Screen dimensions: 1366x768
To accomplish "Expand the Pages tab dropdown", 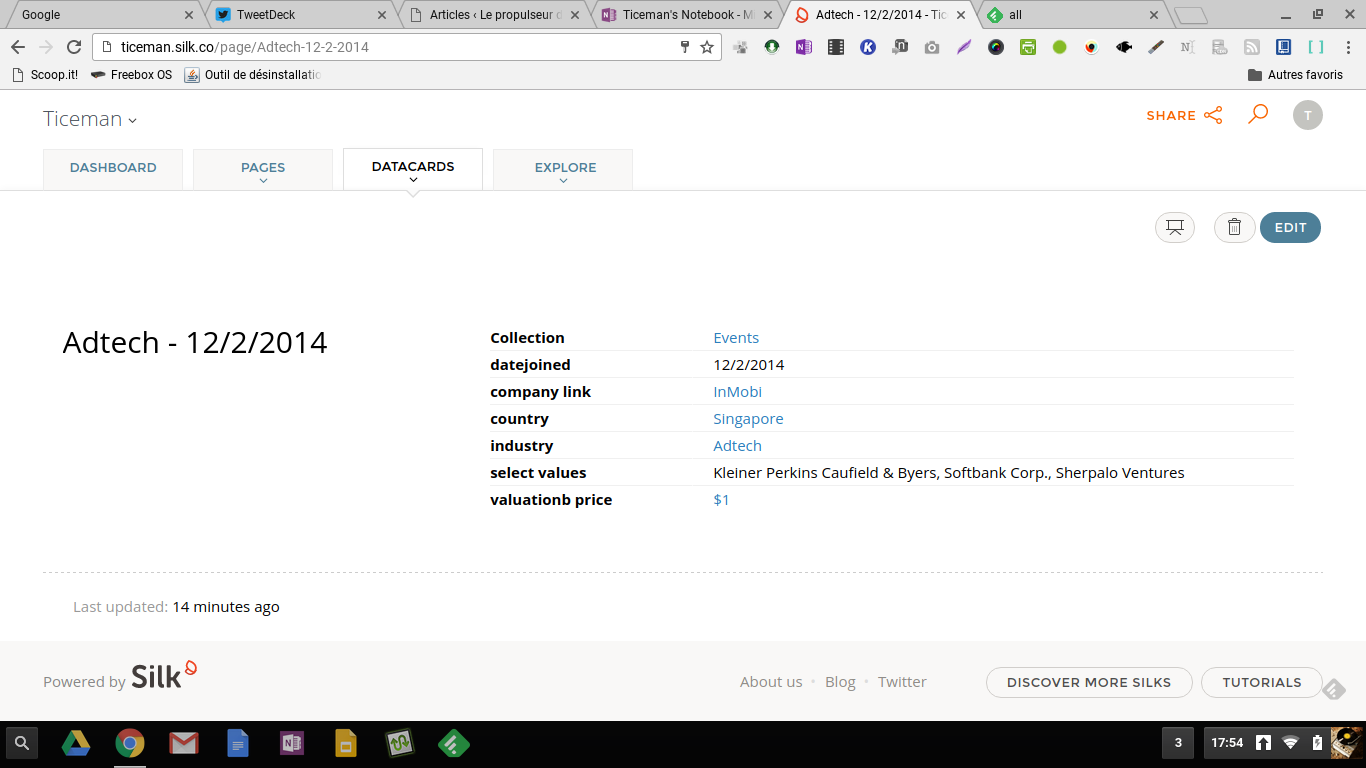I will [263, 181].
